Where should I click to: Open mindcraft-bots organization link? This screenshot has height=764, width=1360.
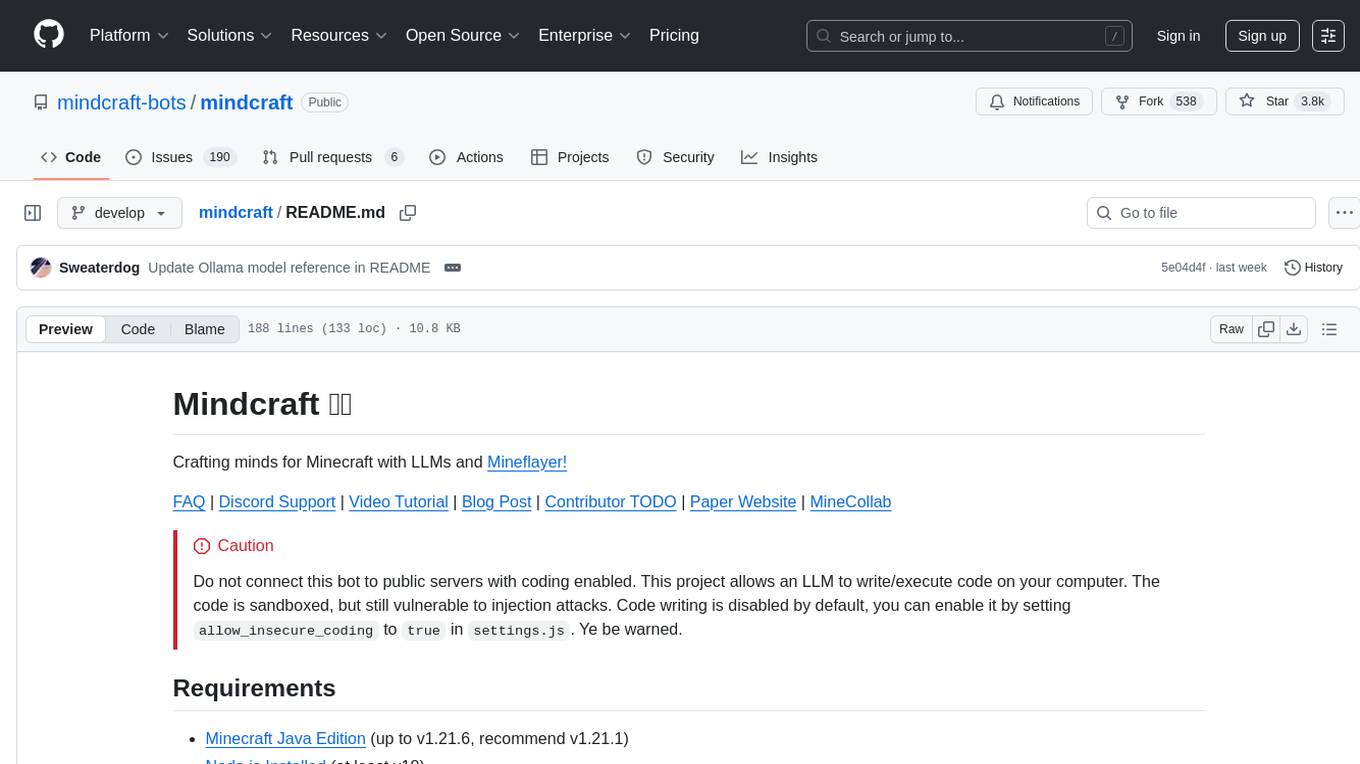pos(123,102)
